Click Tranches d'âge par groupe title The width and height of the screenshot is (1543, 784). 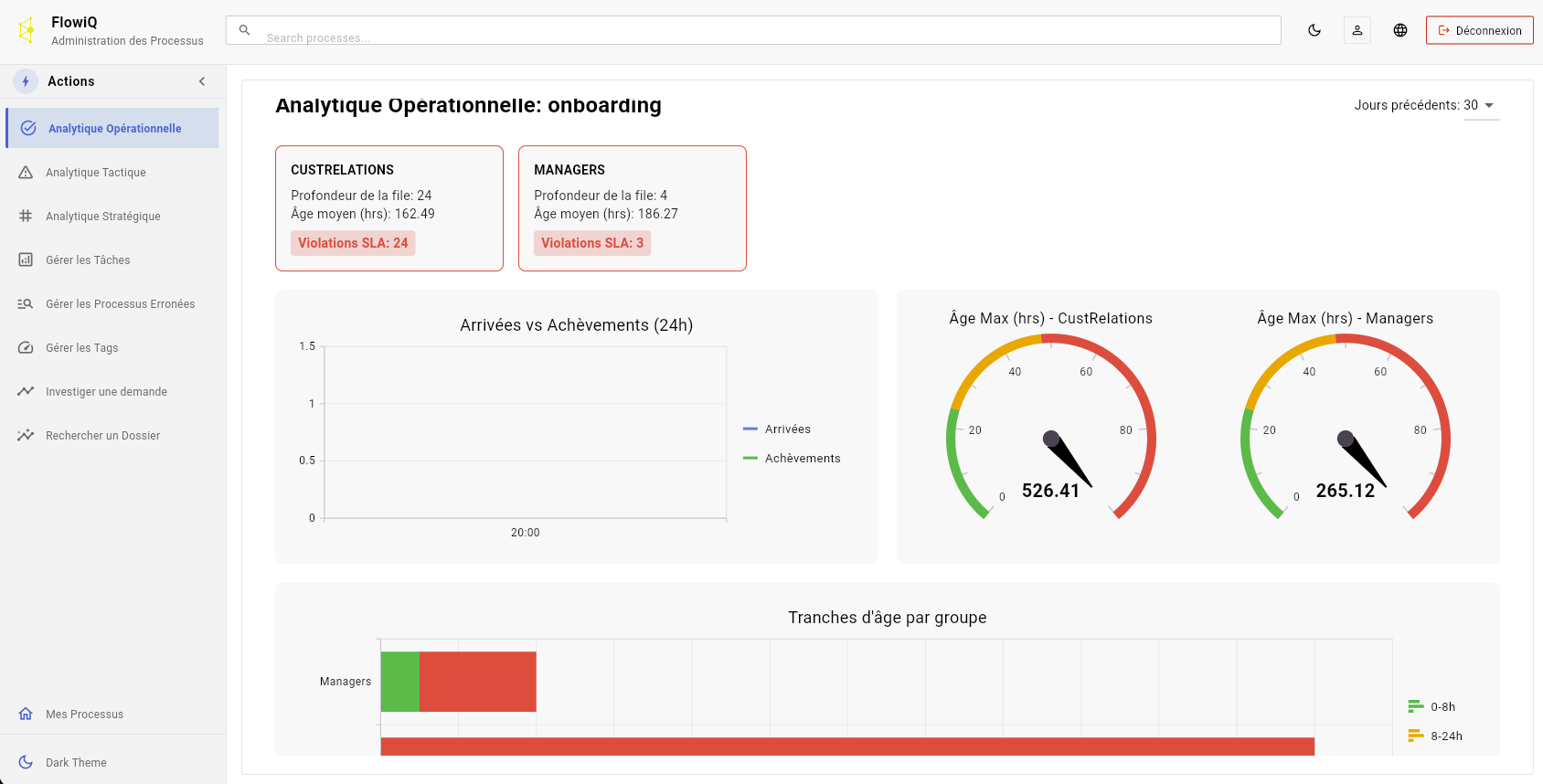[x=888, y=618]
